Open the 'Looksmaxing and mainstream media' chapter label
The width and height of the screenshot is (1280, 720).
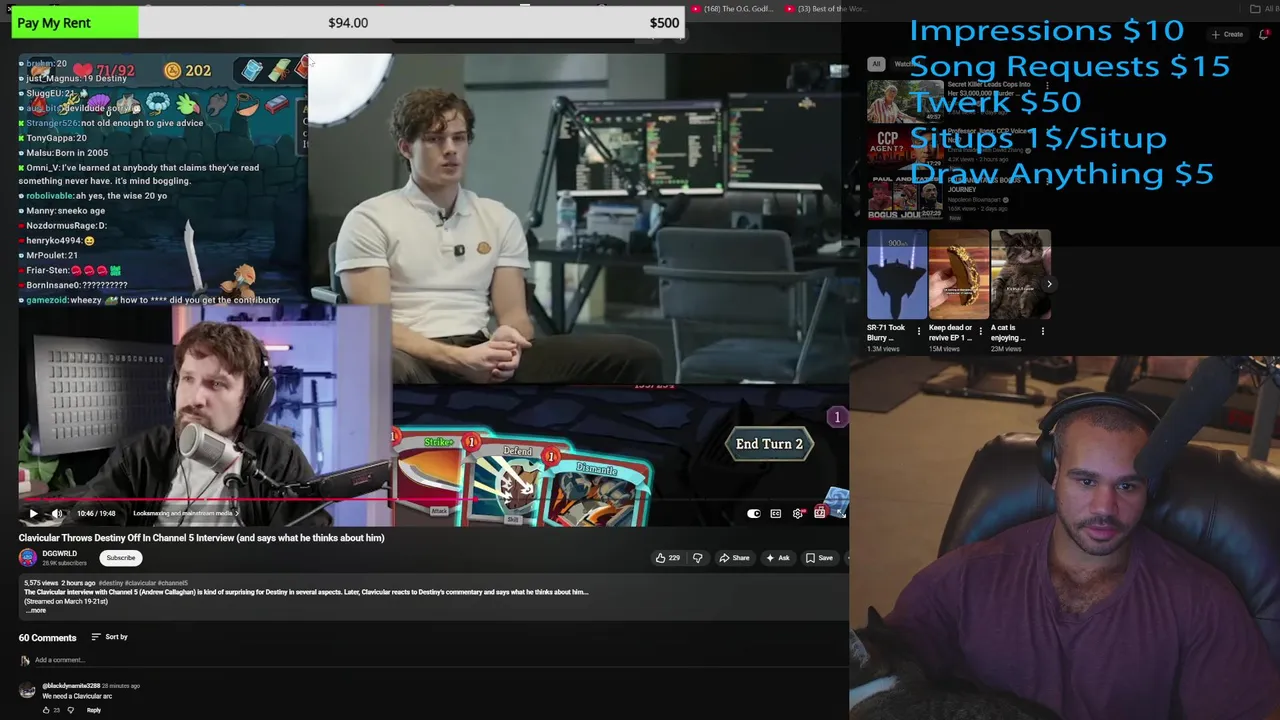click(x=185, y=513)
